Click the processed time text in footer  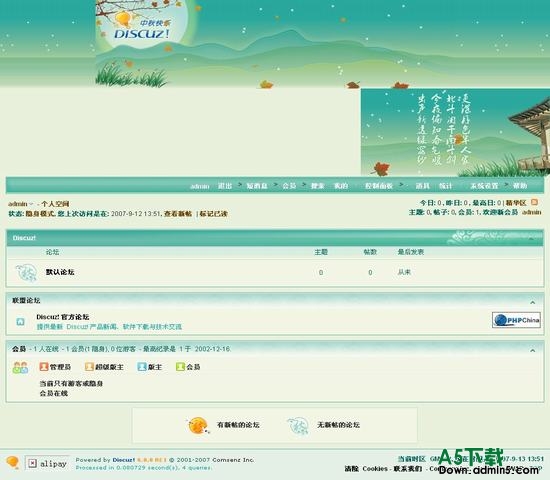coord(144,468)
